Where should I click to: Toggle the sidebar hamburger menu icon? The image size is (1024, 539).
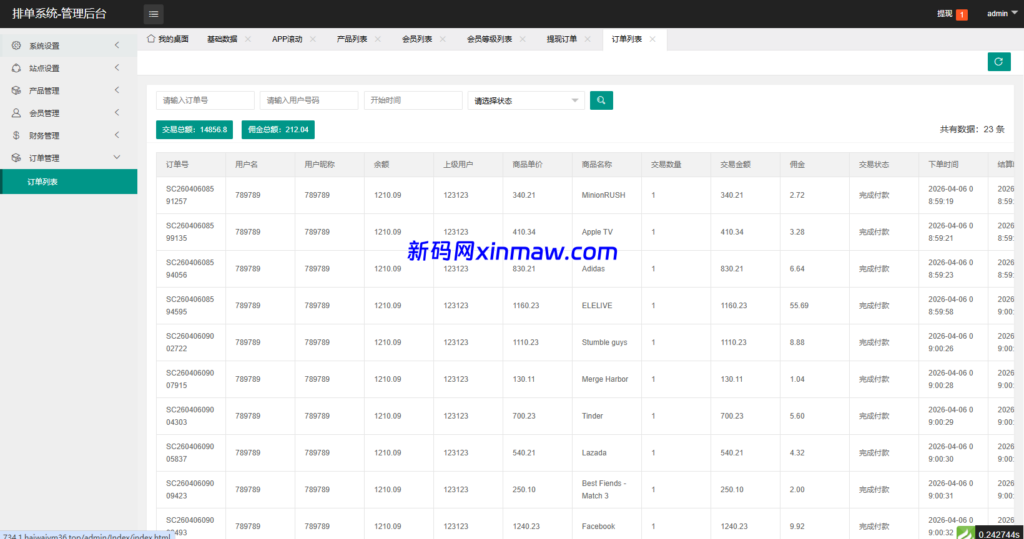click(x=153, y=14)
